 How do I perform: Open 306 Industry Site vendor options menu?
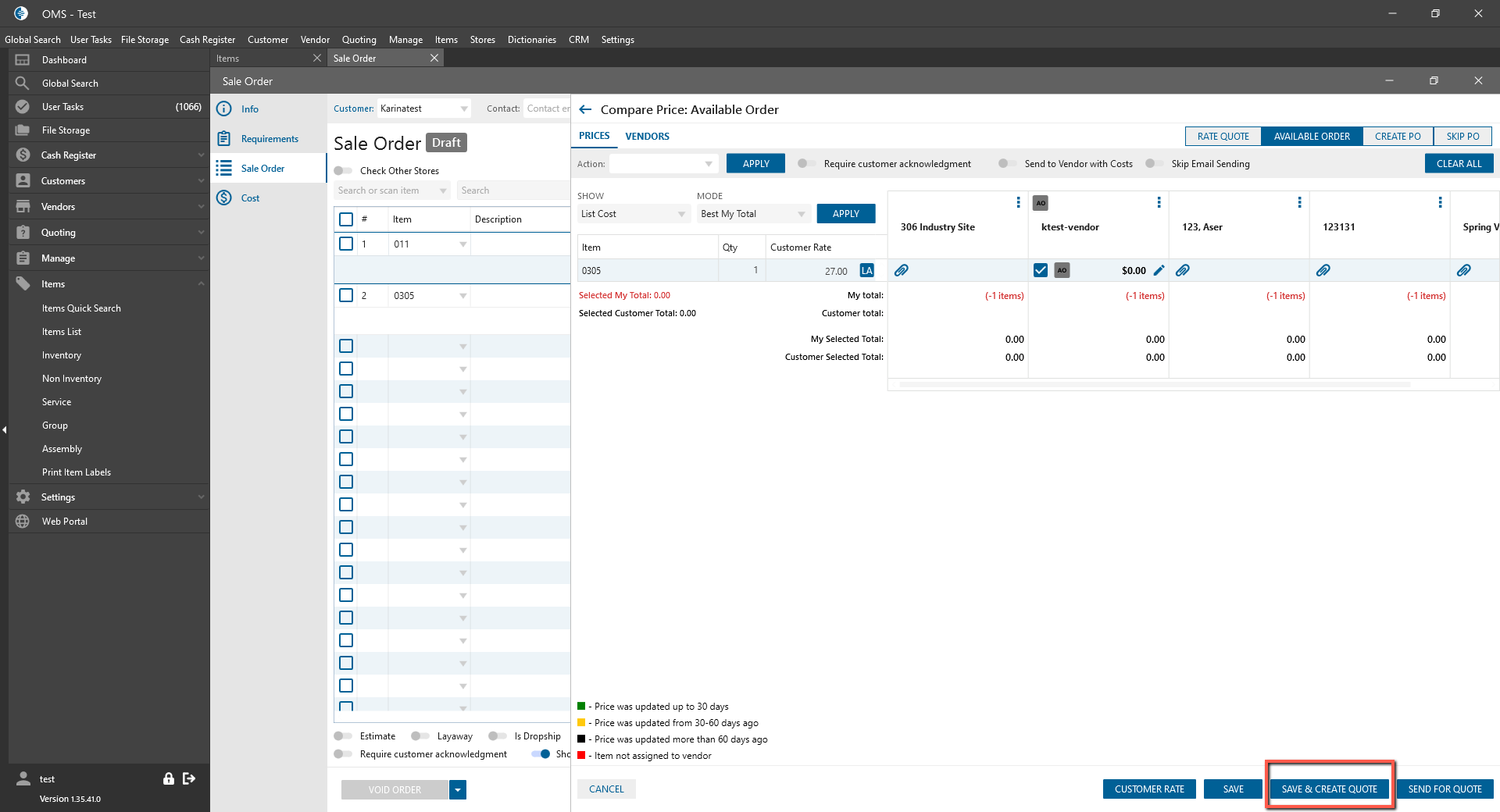(x=1018, y=203)
